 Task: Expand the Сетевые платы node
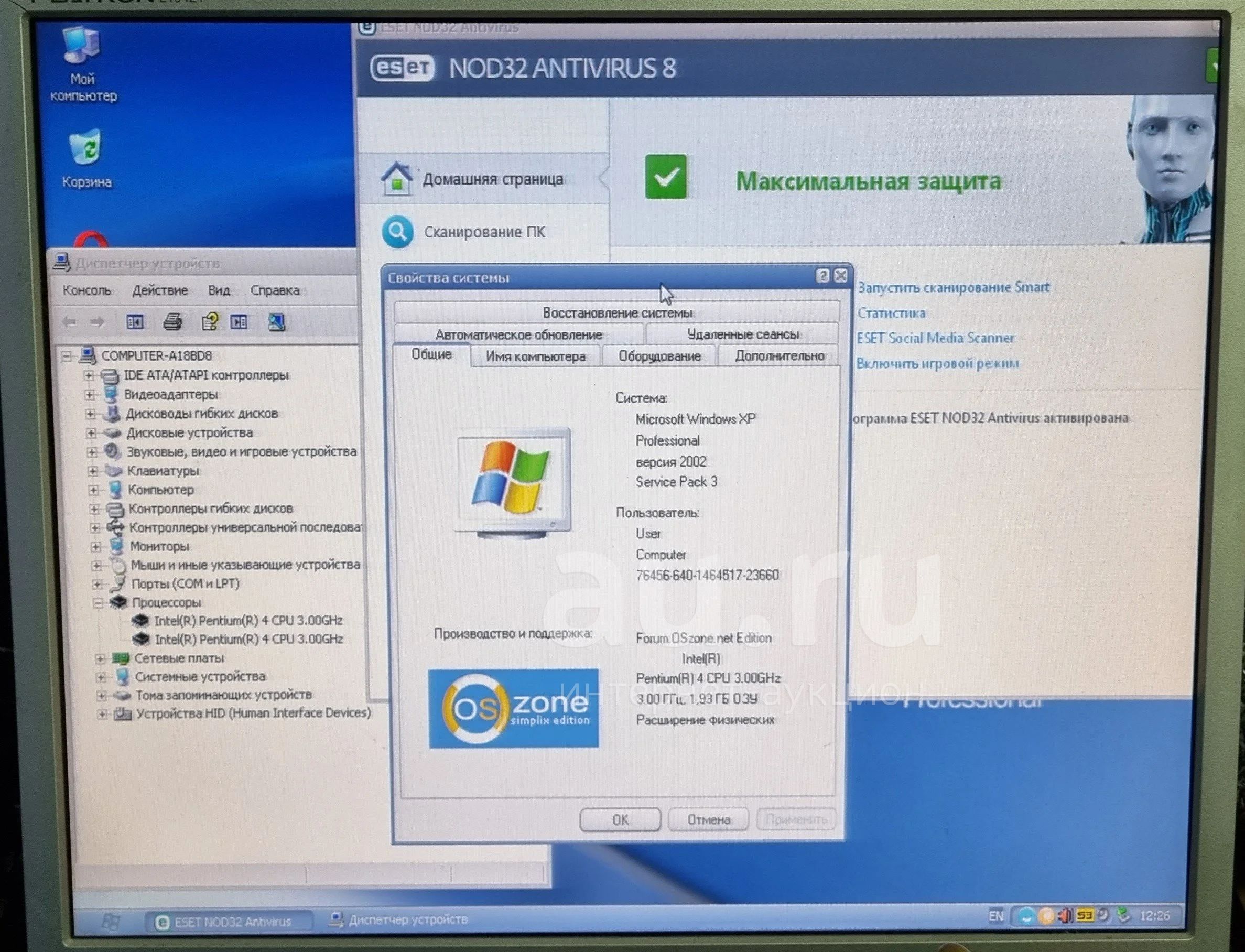click(100, 658)
